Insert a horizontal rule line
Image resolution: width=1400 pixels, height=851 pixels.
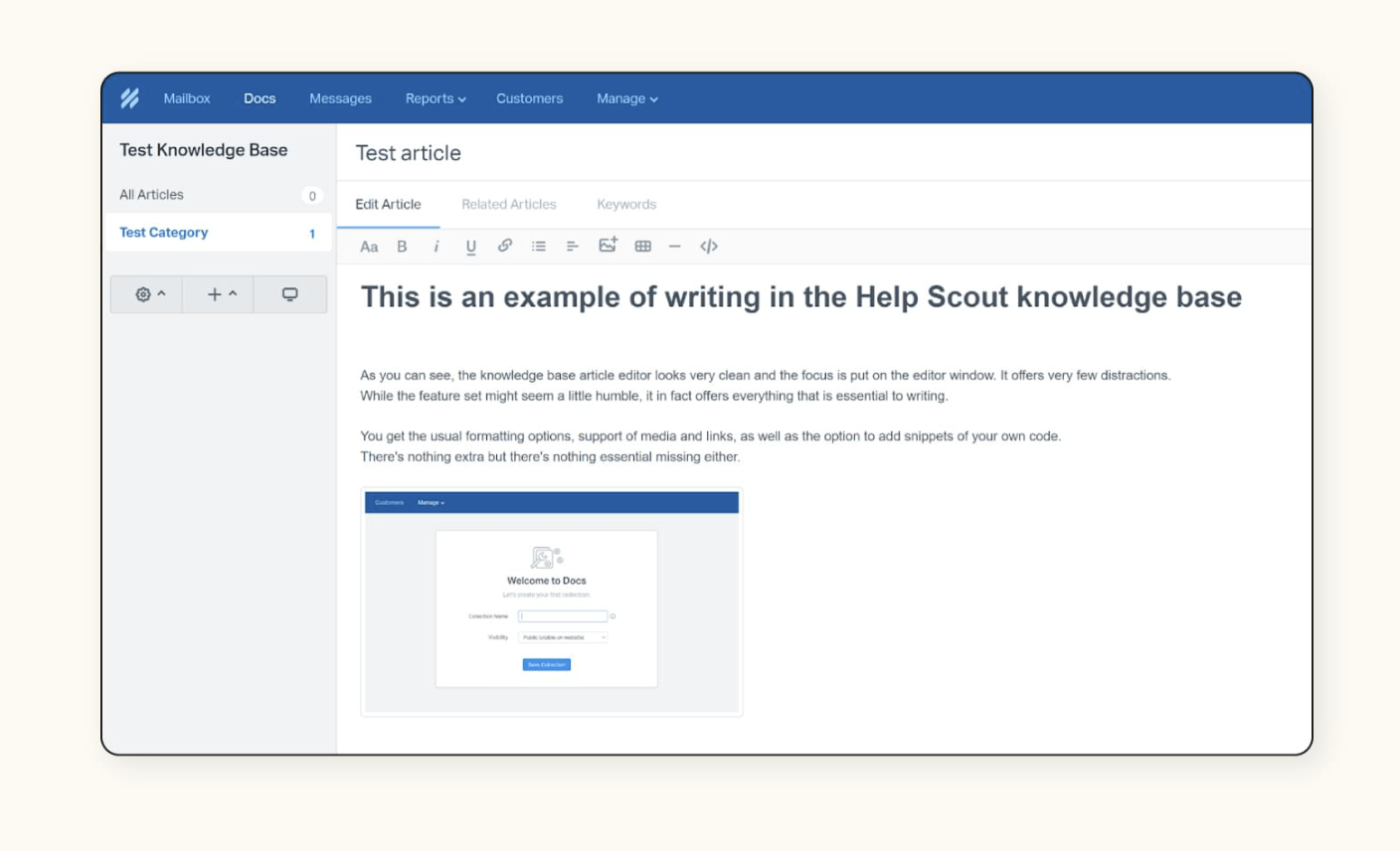pos(675,247)
